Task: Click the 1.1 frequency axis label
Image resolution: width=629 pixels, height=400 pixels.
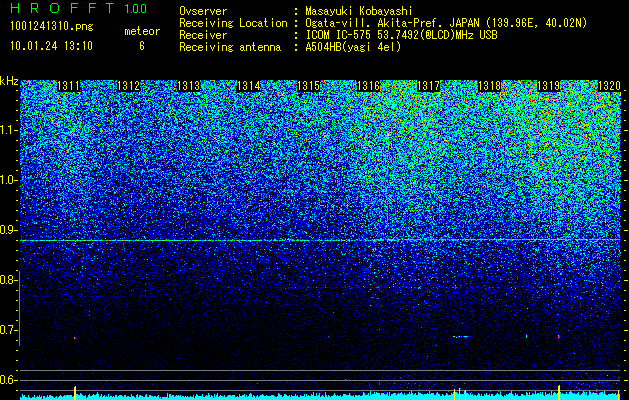Action: click(x=8, y=130)
